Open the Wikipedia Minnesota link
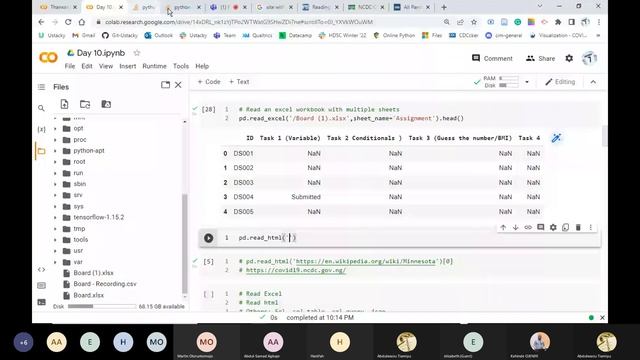The height and width of the screenshot is (360, 640). click(365, 261)
